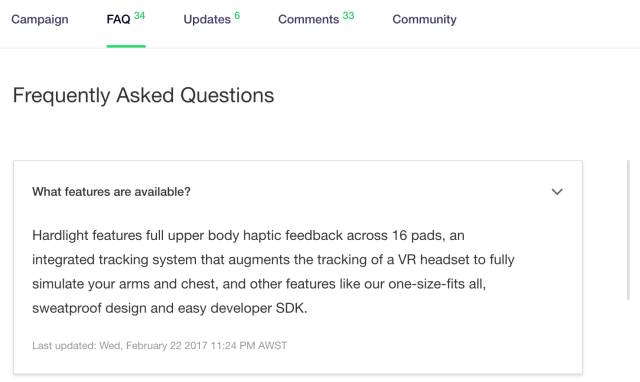Click the vertical scrollbar at the right edge
Viewport: 640px width, 382px height.
tap(628, 230)
